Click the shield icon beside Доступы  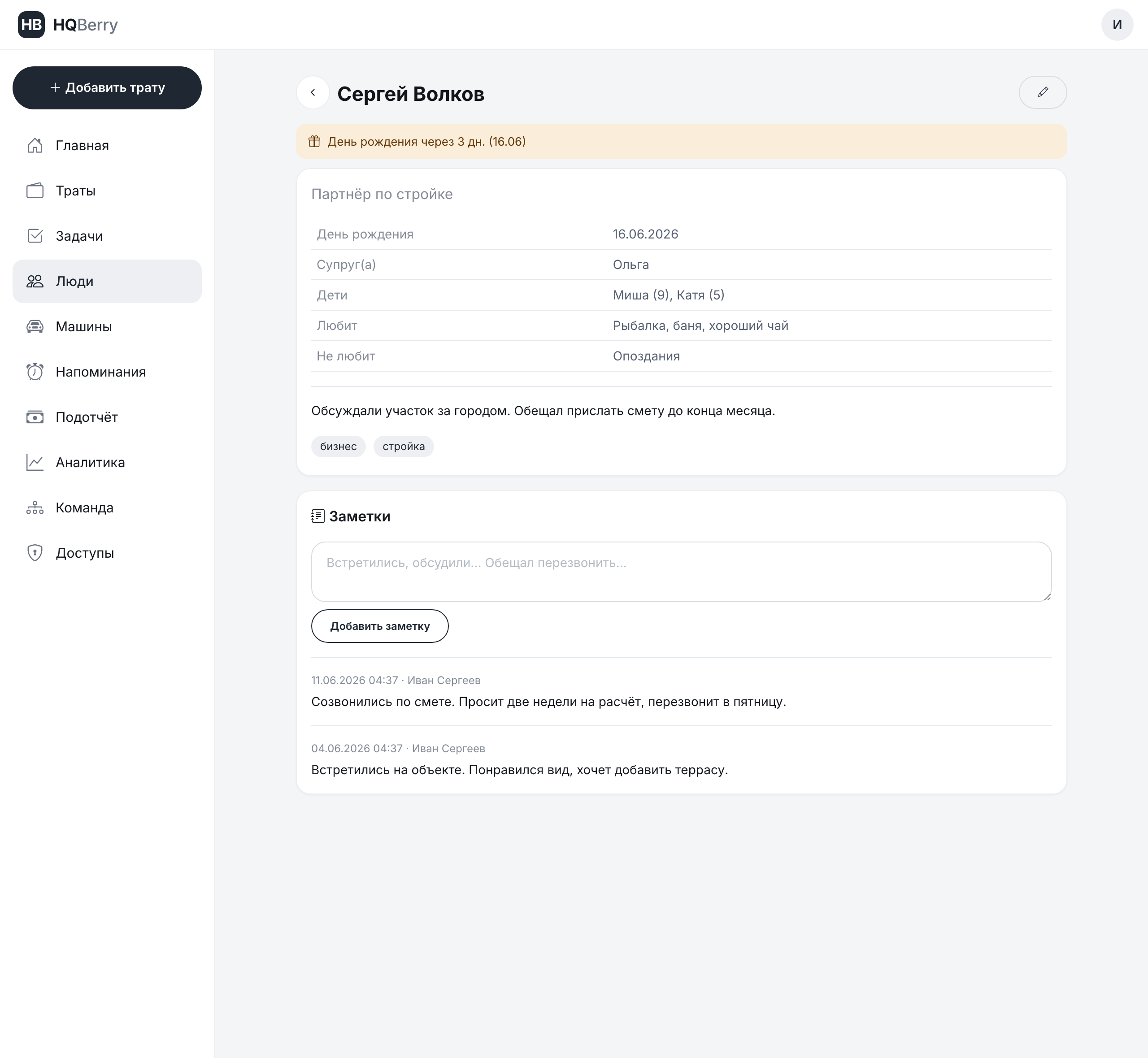click(35, 552)
